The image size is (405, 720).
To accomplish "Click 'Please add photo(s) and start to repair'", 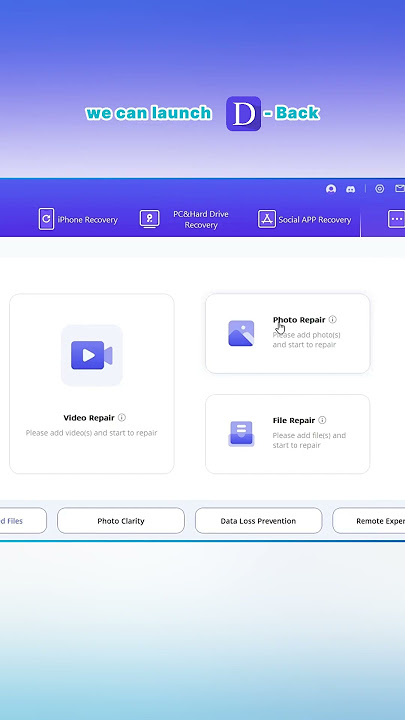I will 307,340.
